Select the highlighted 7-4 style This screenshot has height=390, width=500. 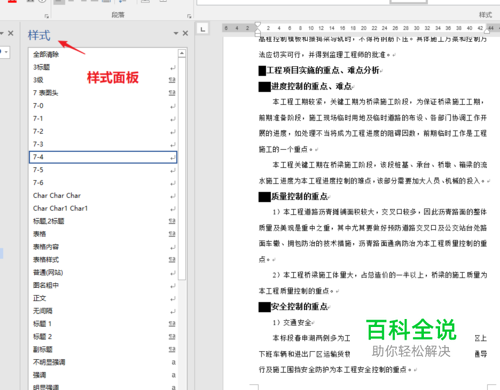[103, 157]
